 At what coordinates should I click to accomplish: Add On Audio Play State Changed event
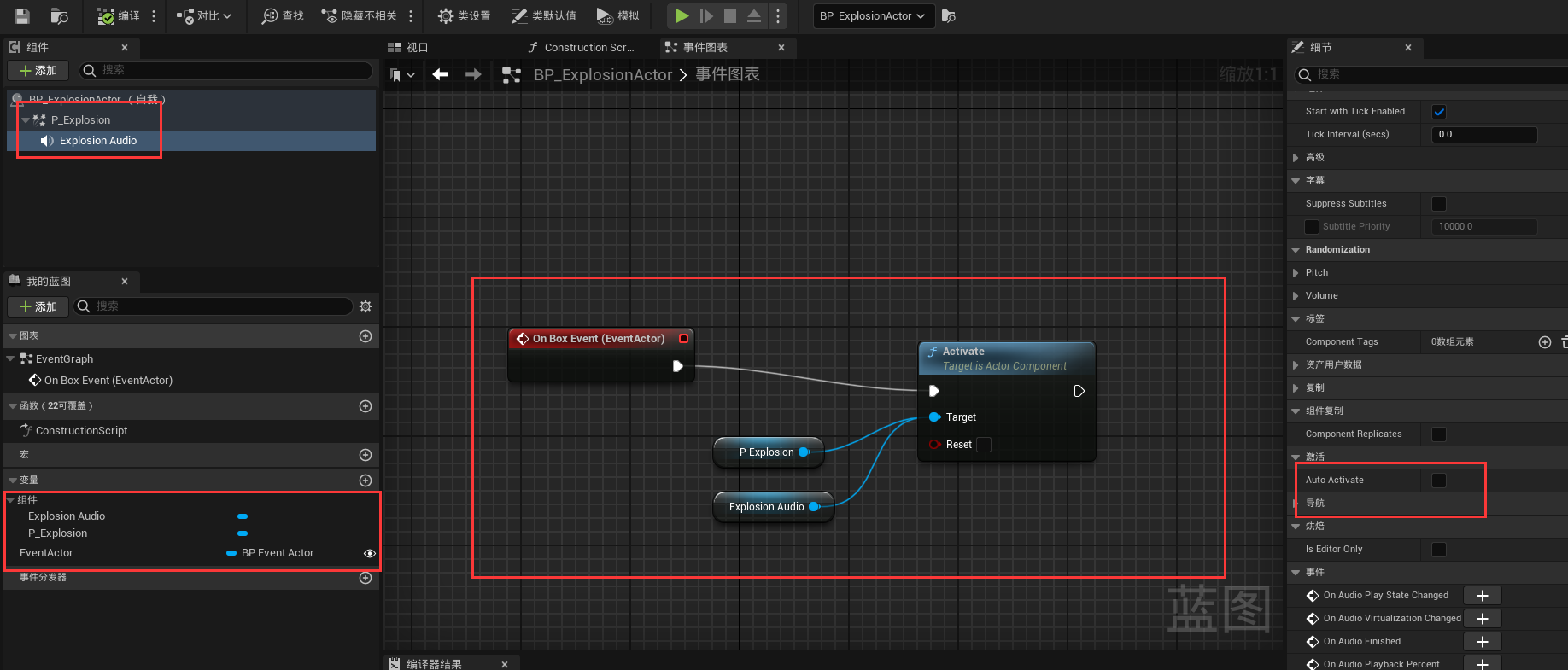click(x=1483, y=596)
